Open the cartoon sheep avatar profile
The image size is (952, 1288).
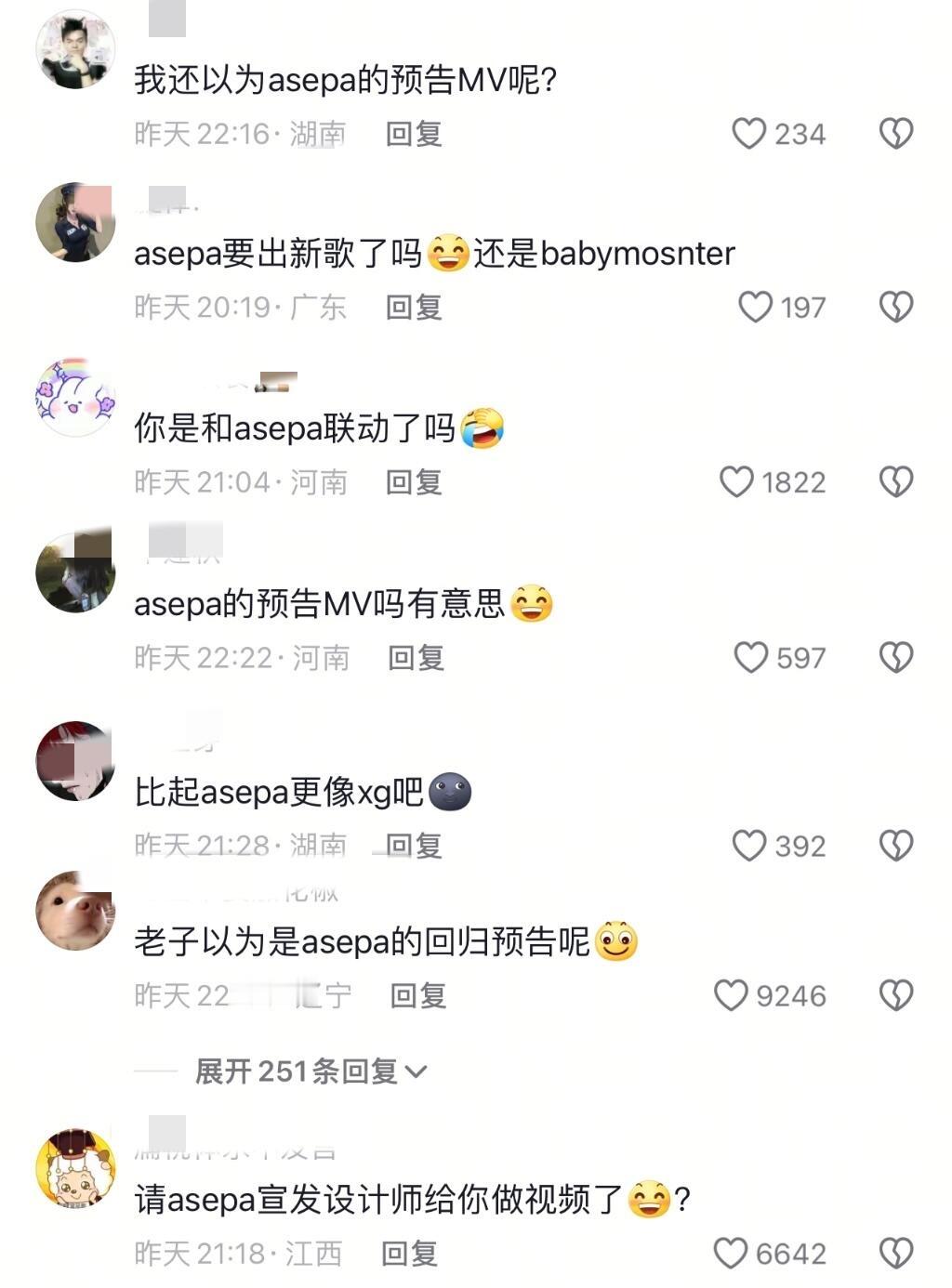[75, 1168]
